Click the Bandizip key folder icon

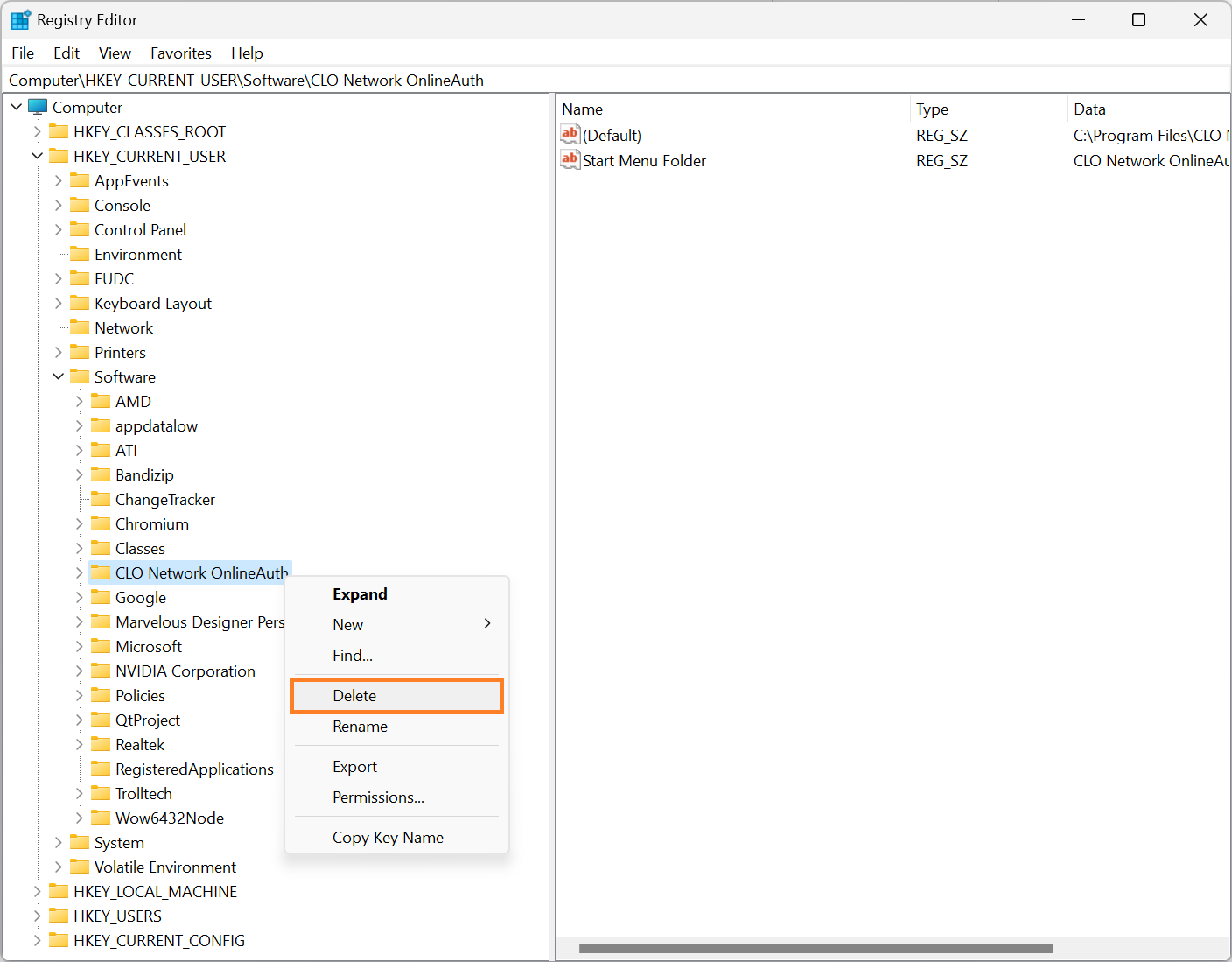tap(101, 474)
